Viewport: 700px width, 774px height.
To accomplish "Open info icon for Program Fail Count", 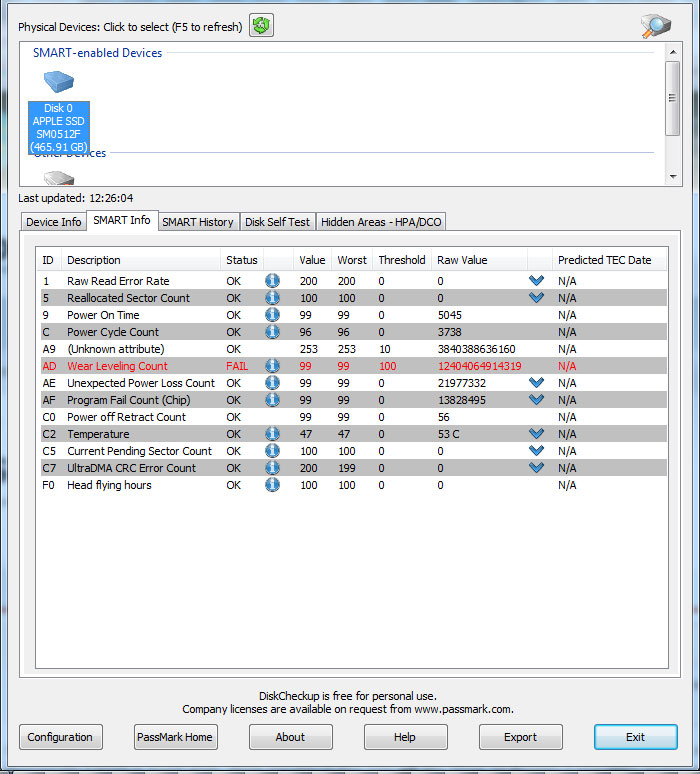I will point(272,400).
